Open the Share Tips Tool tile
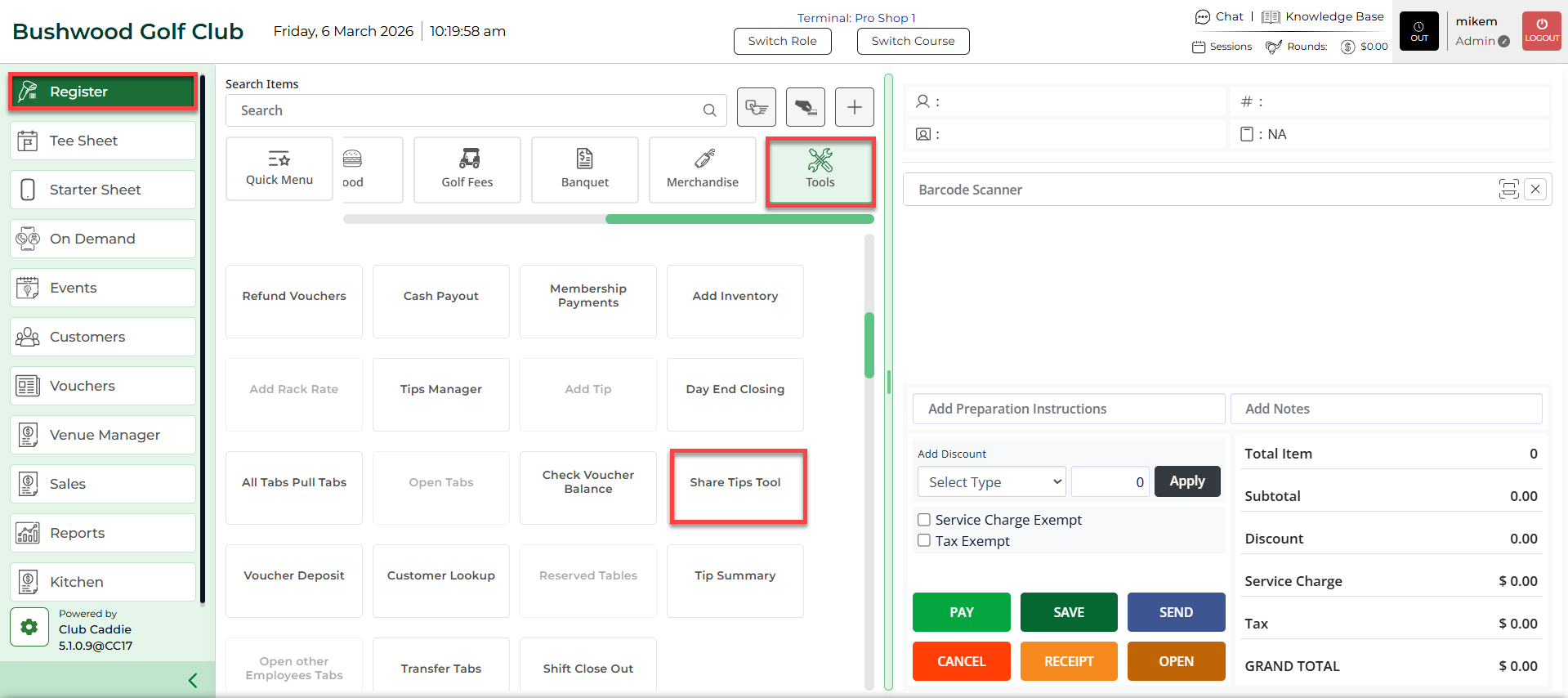Viewport: 1568px width, 698px height. pyautogui.click(x=735, y=483)
